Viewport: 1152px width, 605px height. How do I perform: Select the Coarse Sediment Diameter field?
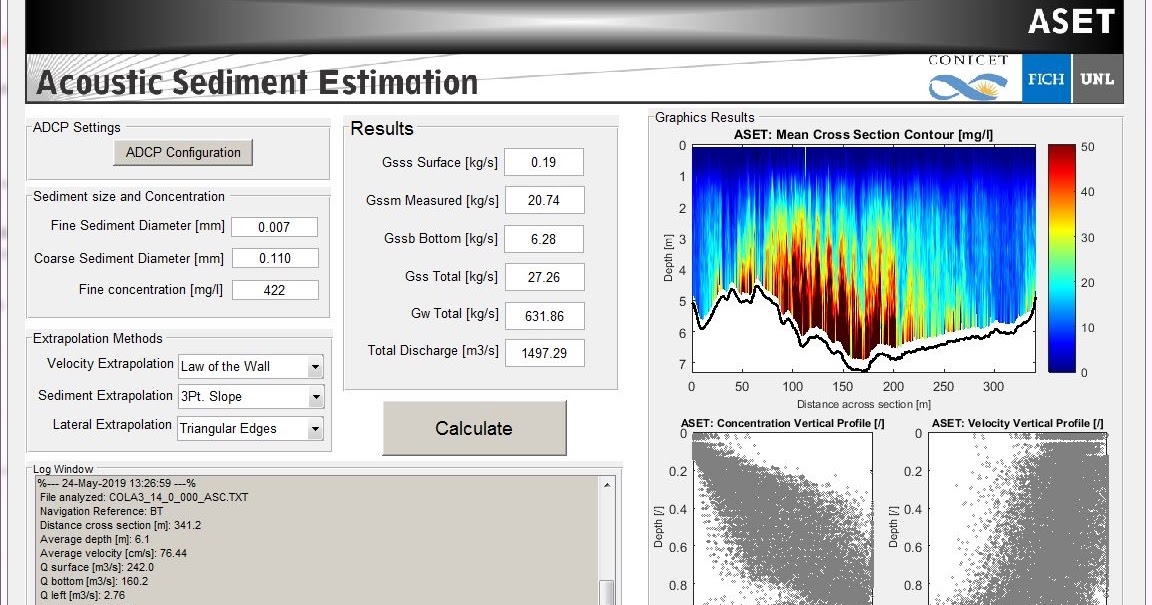pos(274,258)
